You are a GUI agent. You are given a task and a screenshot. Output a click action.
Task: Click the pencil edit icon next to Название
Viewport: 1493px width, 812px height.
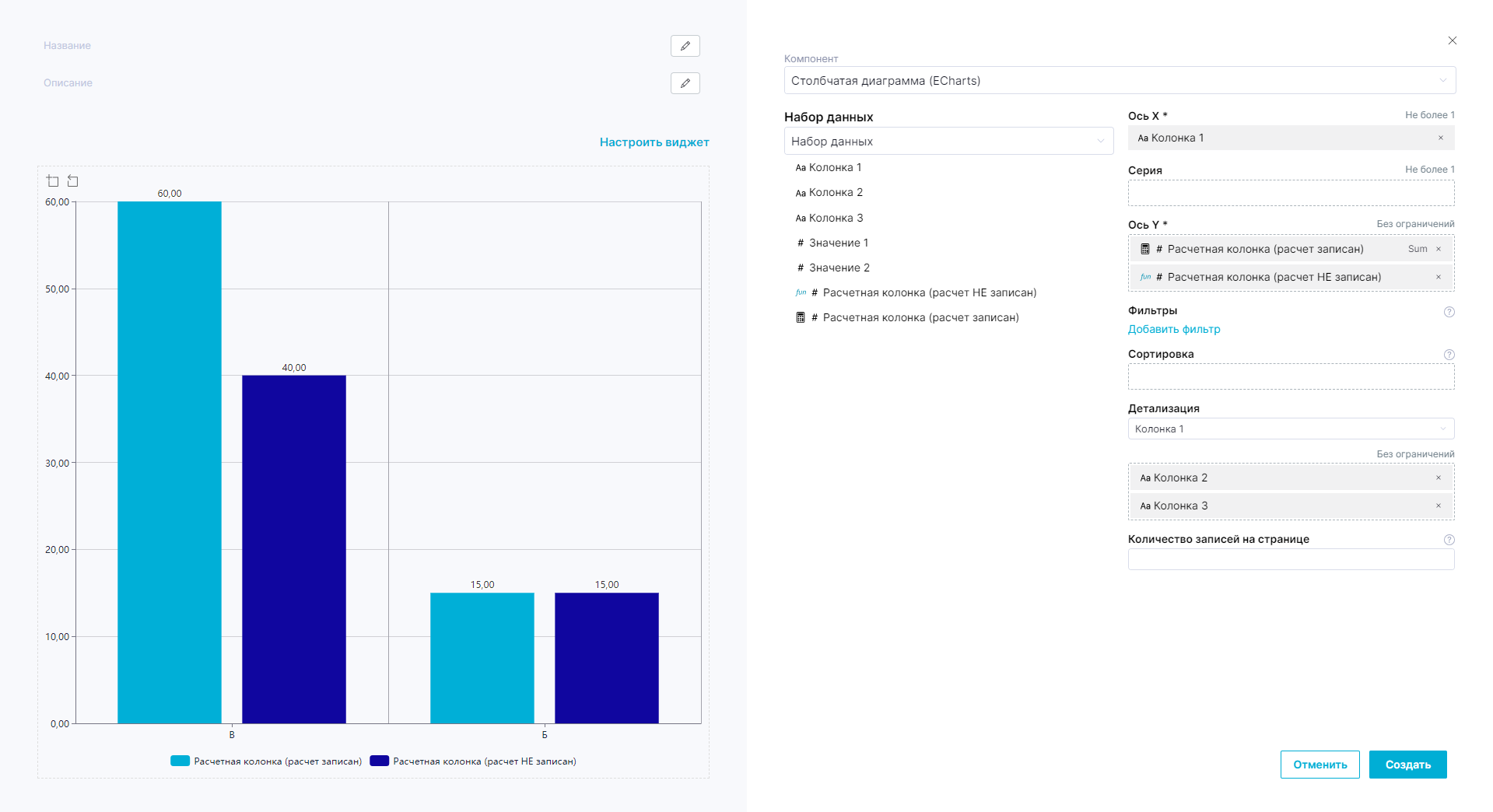pos(685,46)
